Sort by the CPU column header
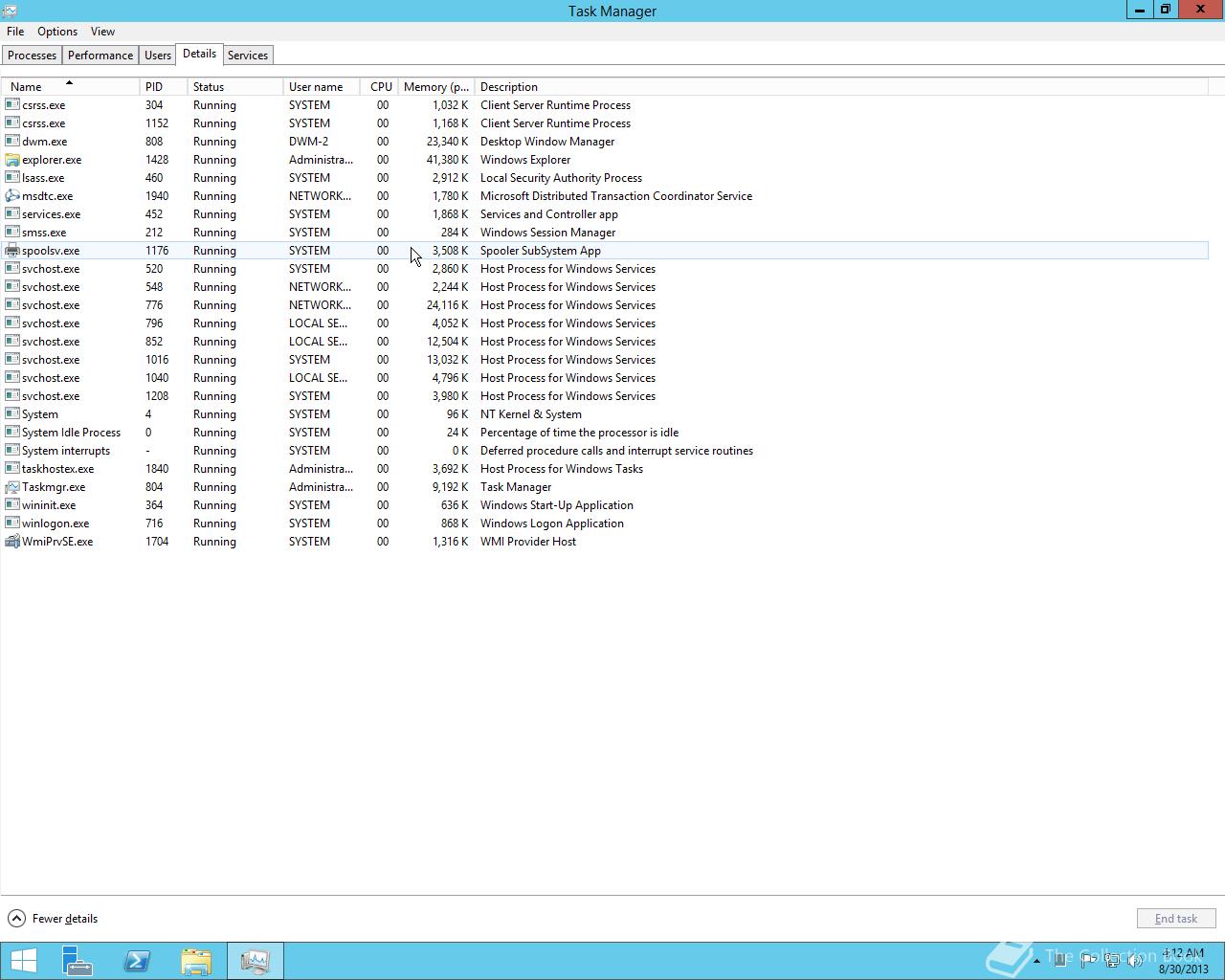 coord(380,87)
